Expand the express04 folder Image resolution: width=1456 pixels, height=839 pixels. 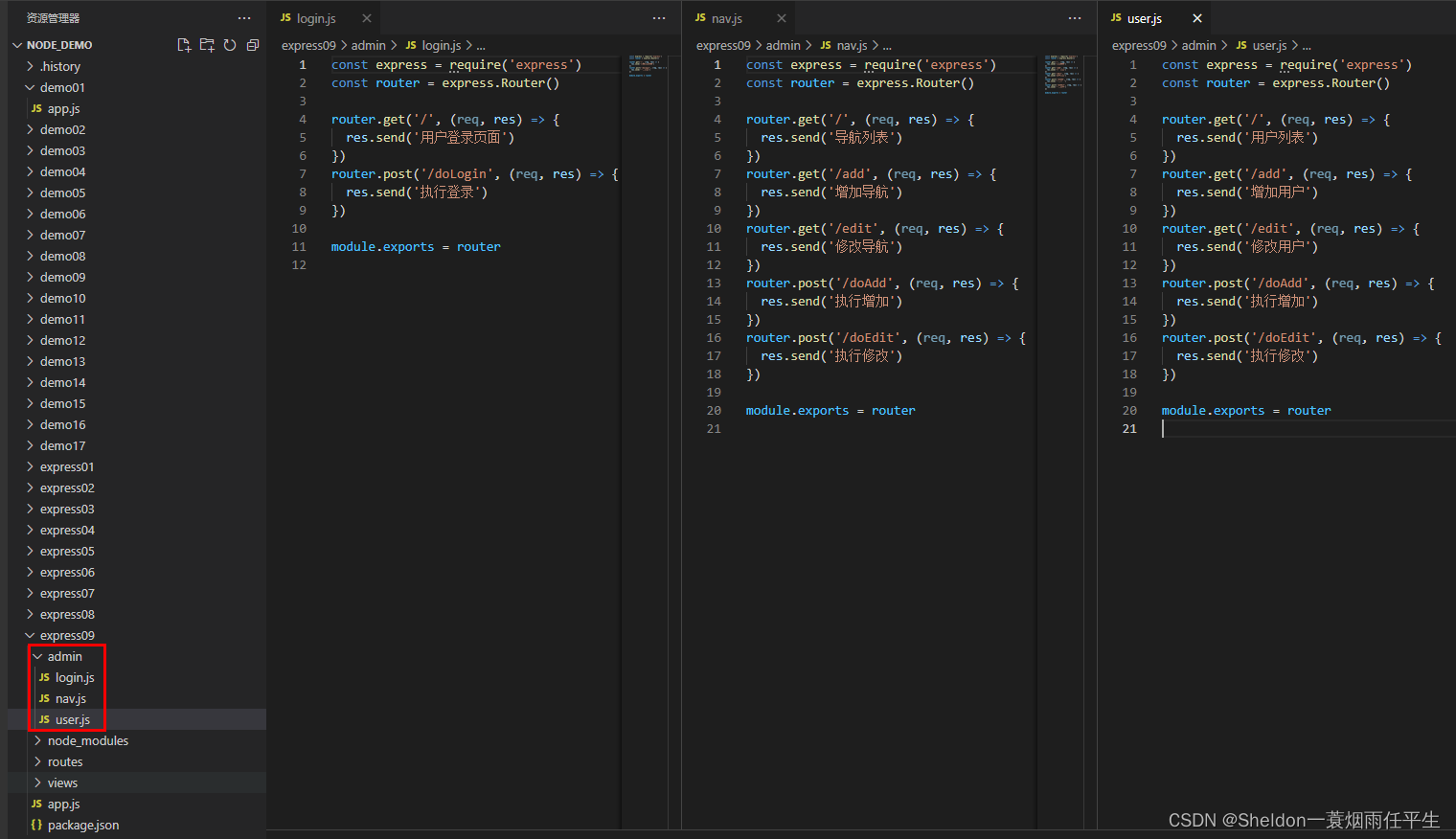tap(137, 530)
